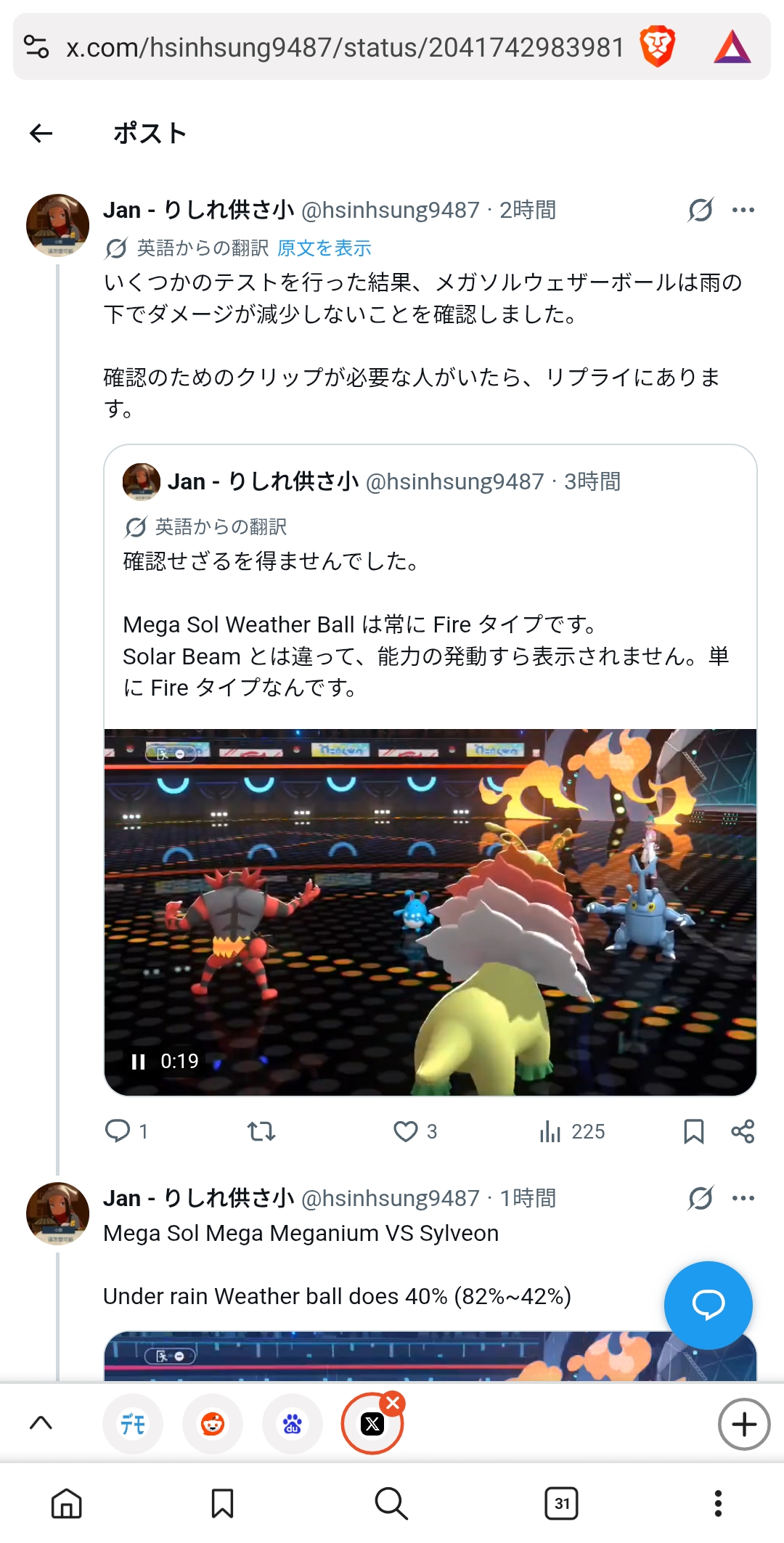Pause the video at 0:19

point(138,1062)
